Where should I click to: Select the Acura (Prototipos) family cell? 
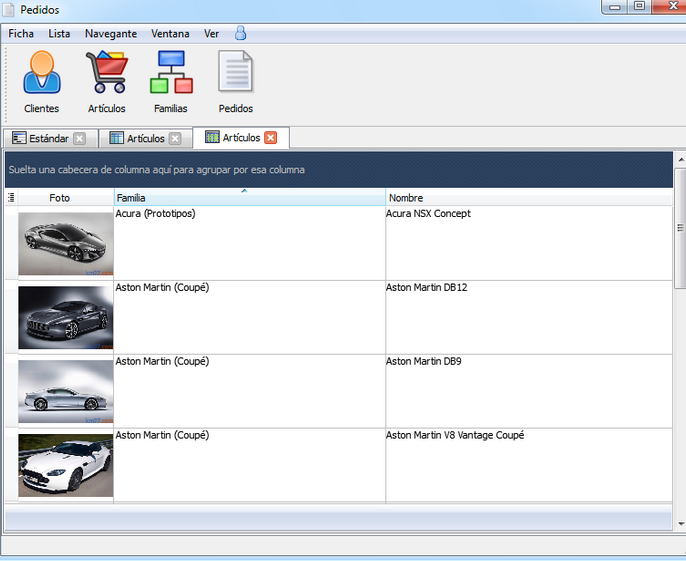(x=249, y=243)
